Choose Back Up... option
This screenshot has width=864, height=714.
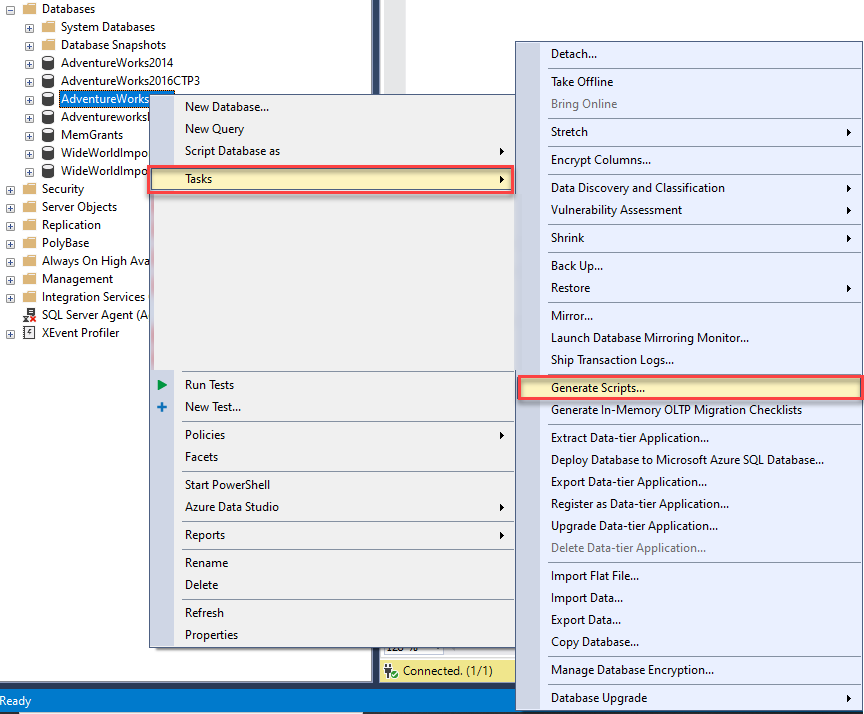[x=689, y=266]
